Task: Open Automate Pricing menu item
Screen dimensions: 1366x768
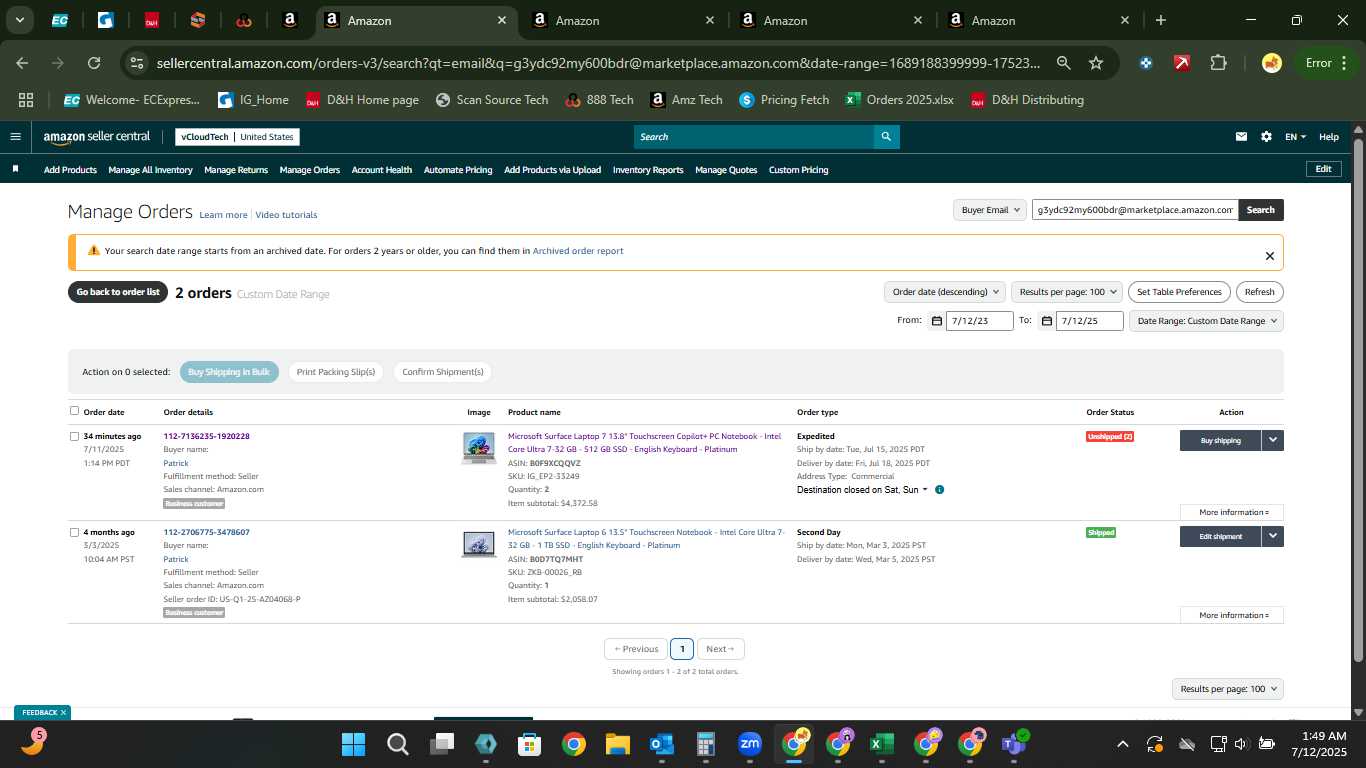Action: click(458, 170)
